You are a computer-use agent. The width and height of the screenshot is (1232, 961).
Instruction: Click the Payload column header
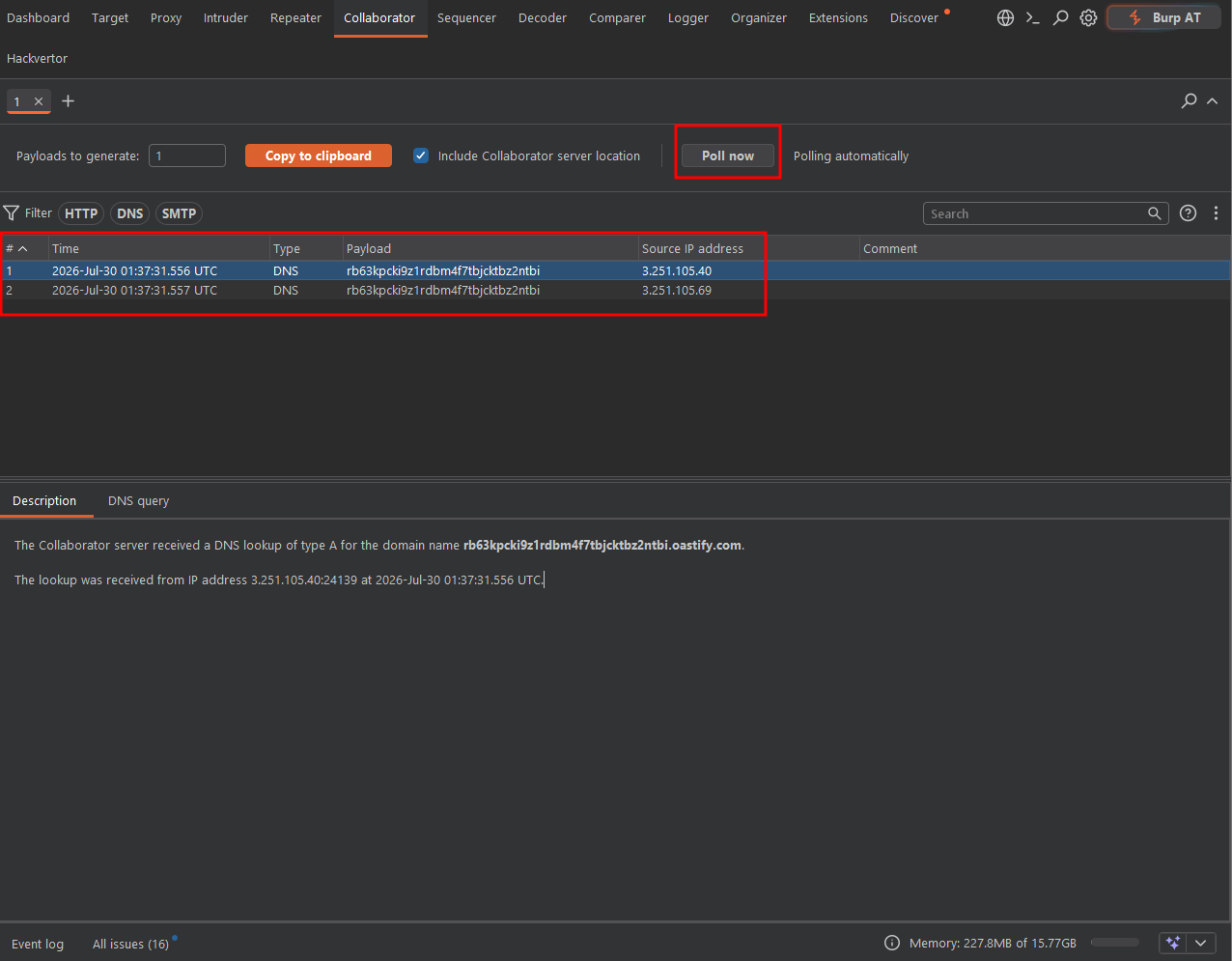tap(490, 249)
